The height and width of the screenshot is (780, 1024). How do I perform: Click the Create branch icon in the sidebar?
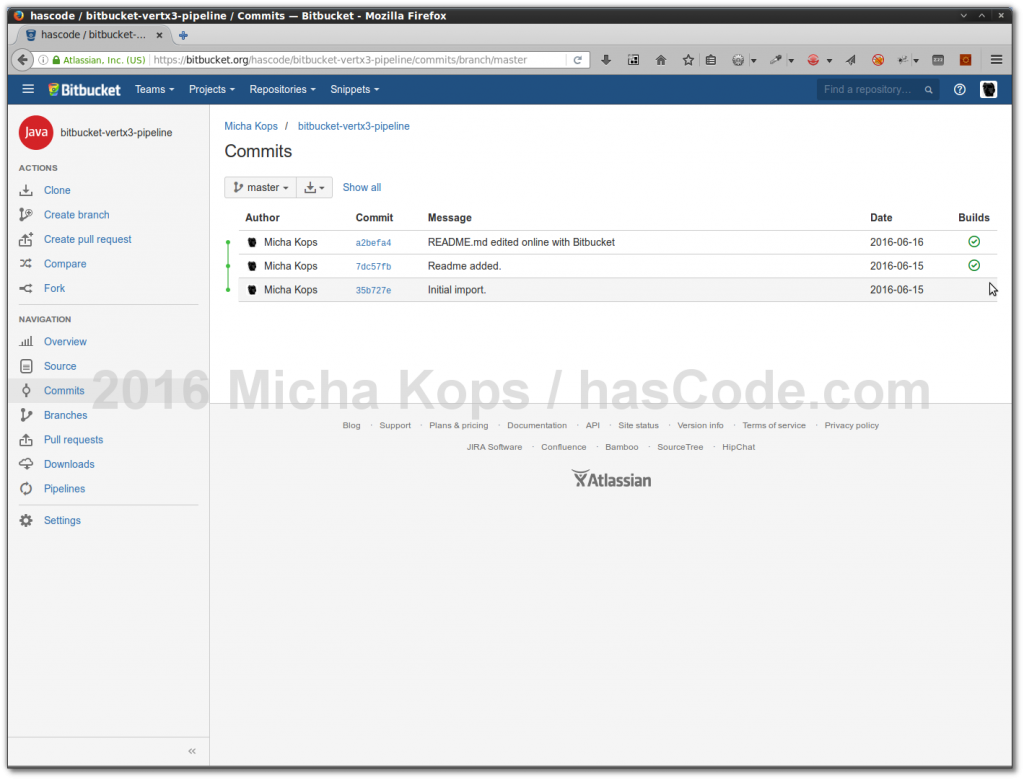point(25,214)
